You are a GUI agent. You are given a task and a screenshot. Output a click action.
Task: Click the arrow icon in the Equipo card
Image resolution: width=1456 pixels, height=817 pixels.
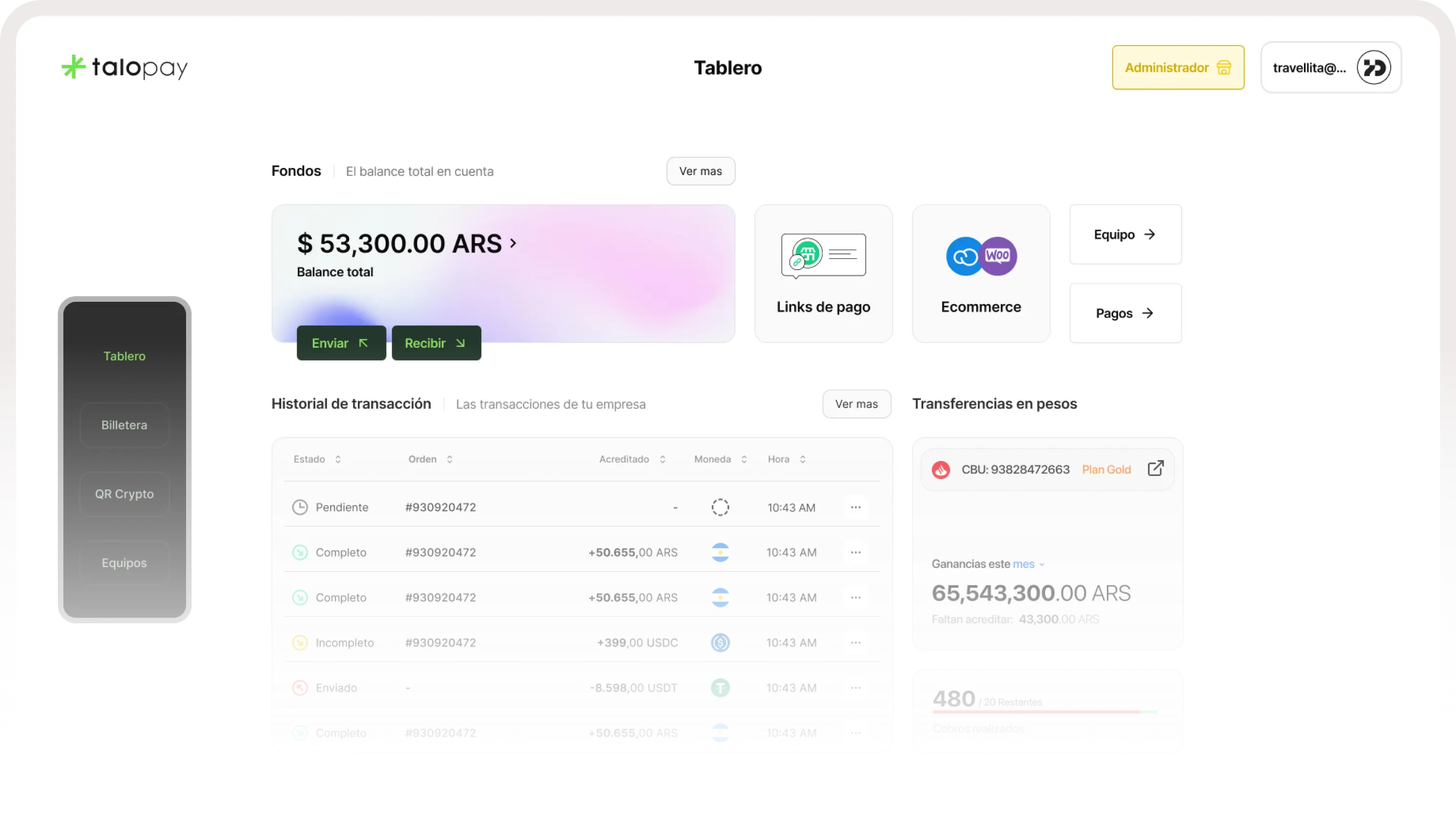(x=1150, y=235)
